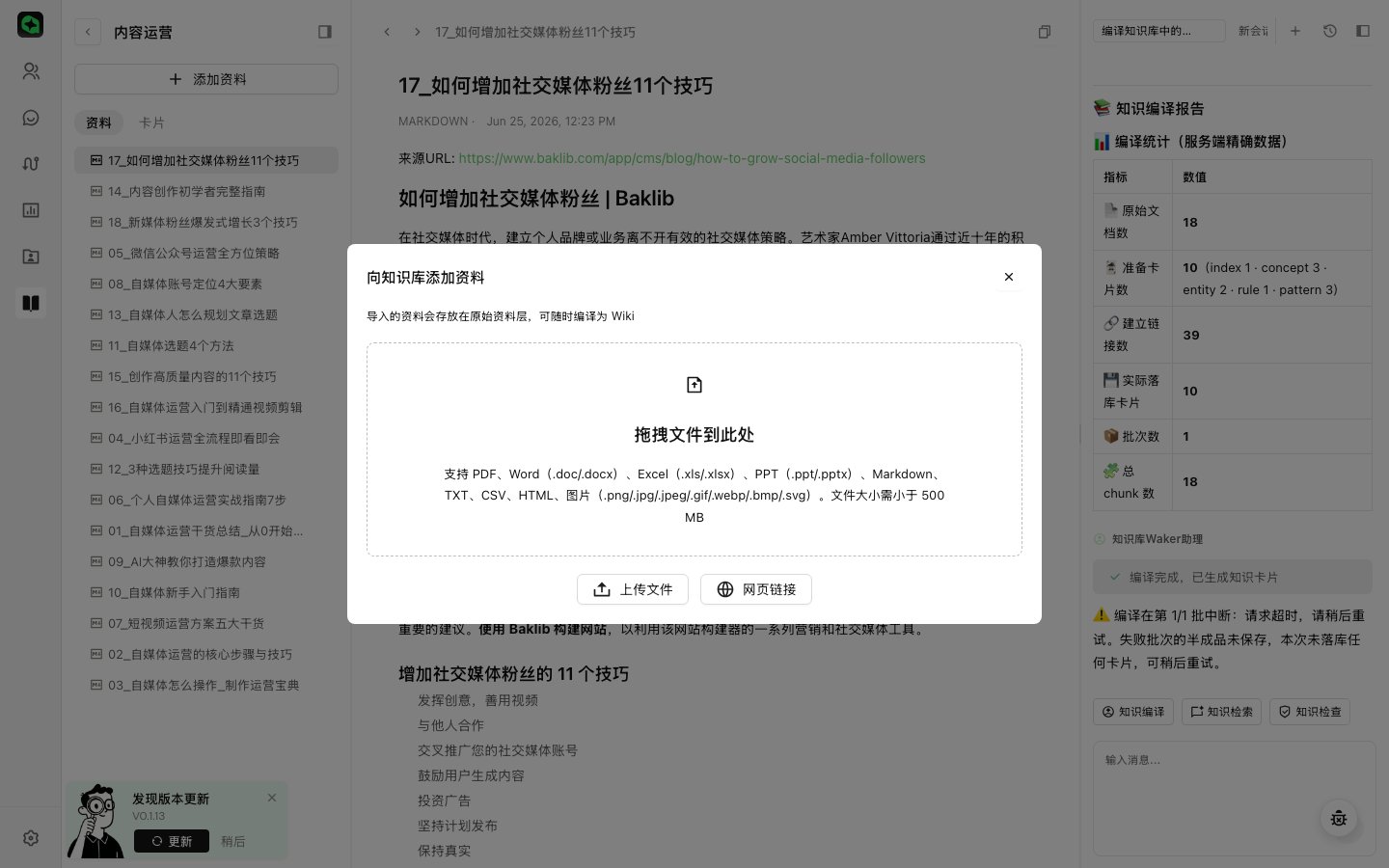Add new conversation with plus icon
The width and height of the screenshot is (1389, 868).
click(1295, 31)
